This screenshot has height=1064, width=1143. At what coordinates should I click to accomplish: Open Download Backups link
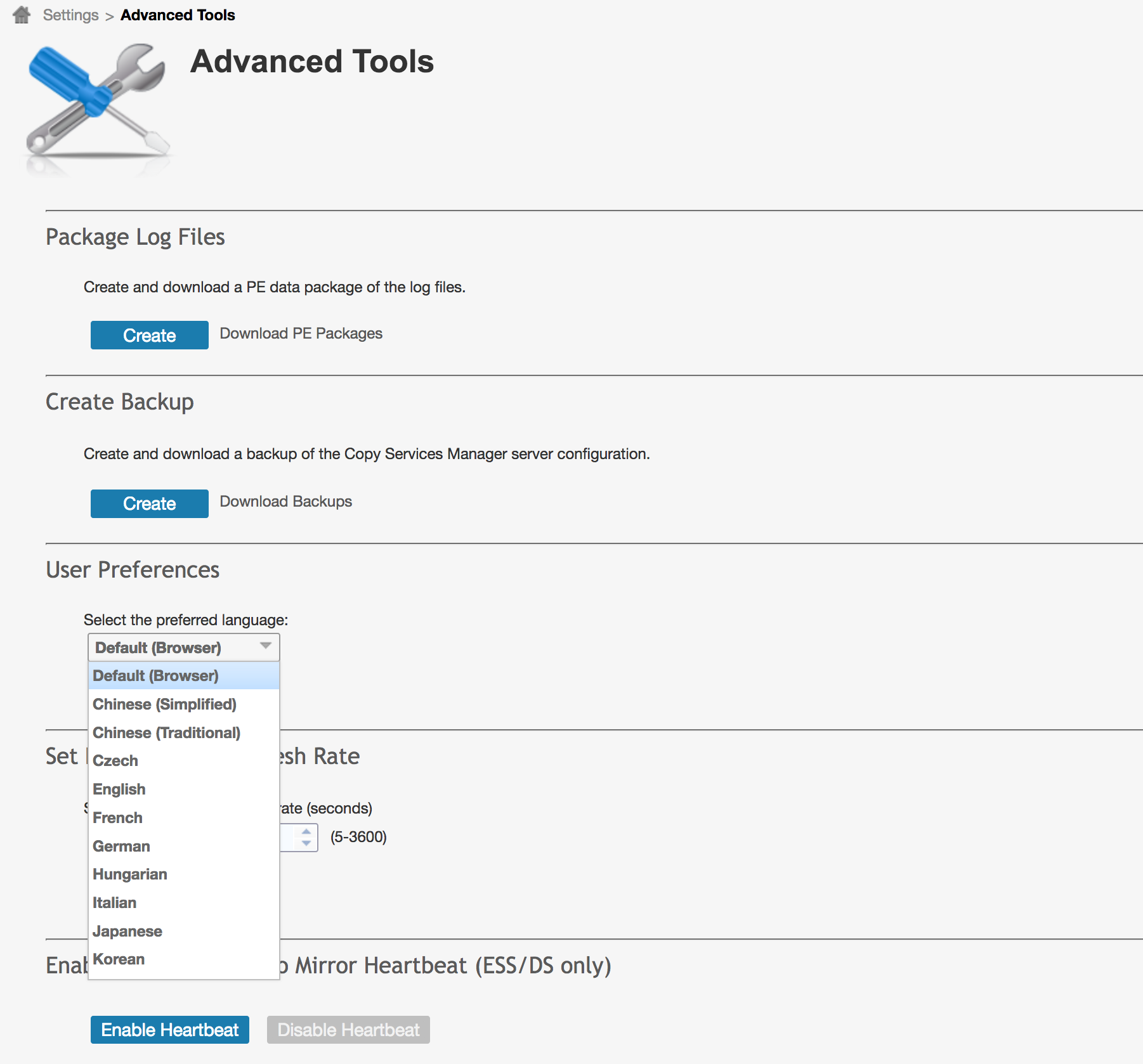pyautogui.click(x=285, y=502)
